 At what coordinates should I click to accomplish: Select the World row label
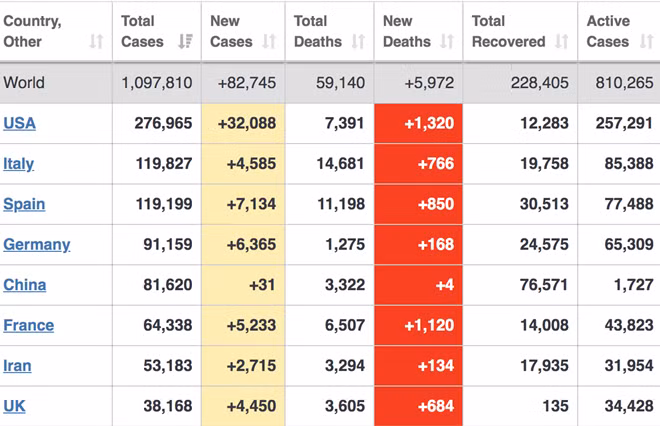click(x=24, y=83)
